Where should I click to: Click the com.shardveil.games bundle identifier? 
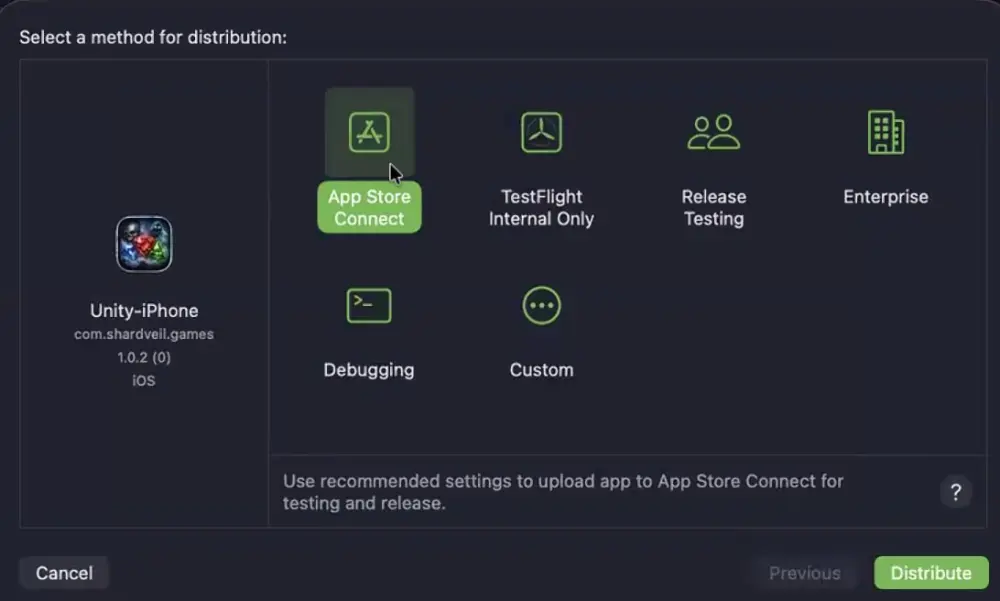coord(144,334)
